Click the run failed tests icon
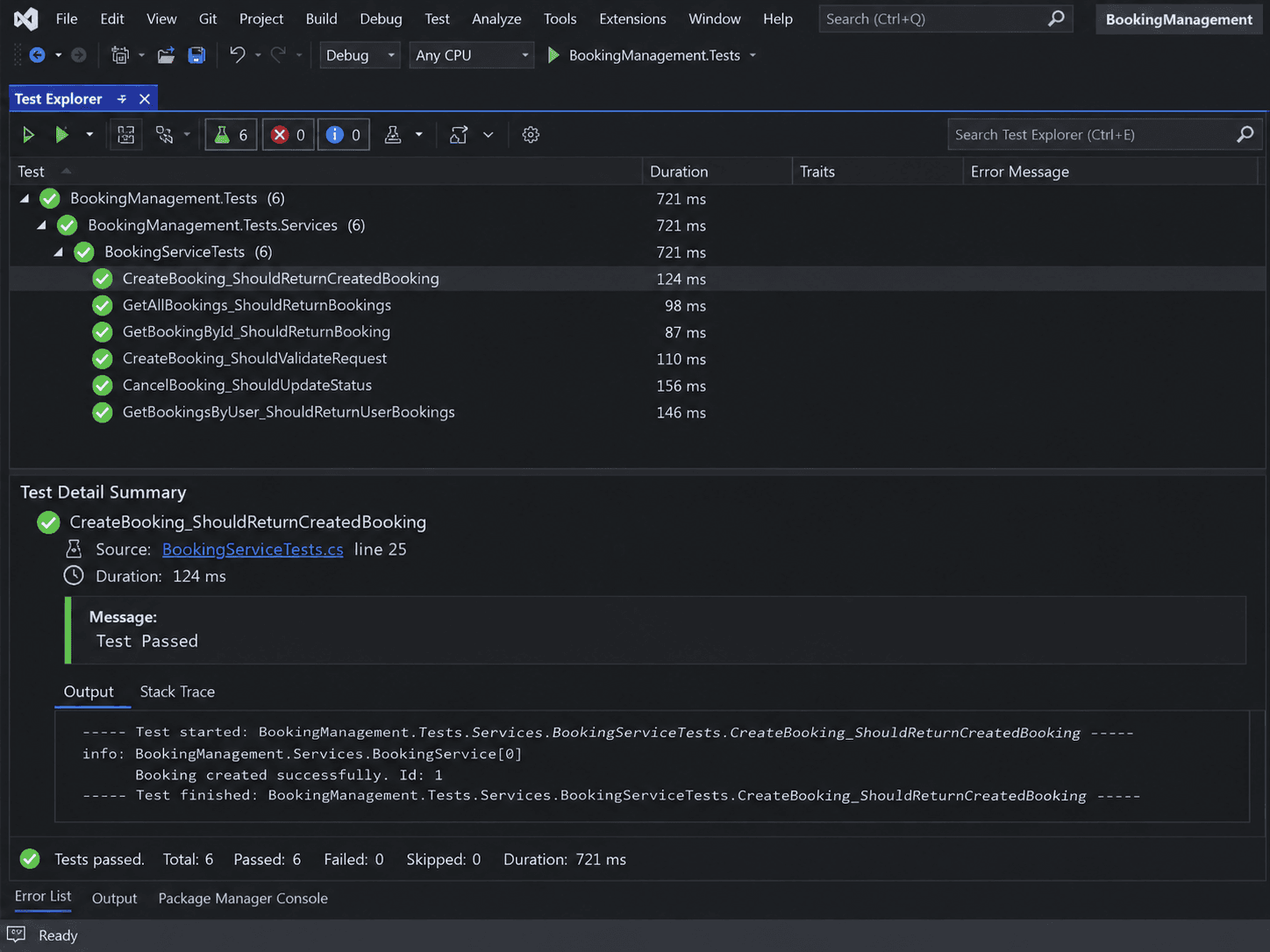 coord(164,135)
